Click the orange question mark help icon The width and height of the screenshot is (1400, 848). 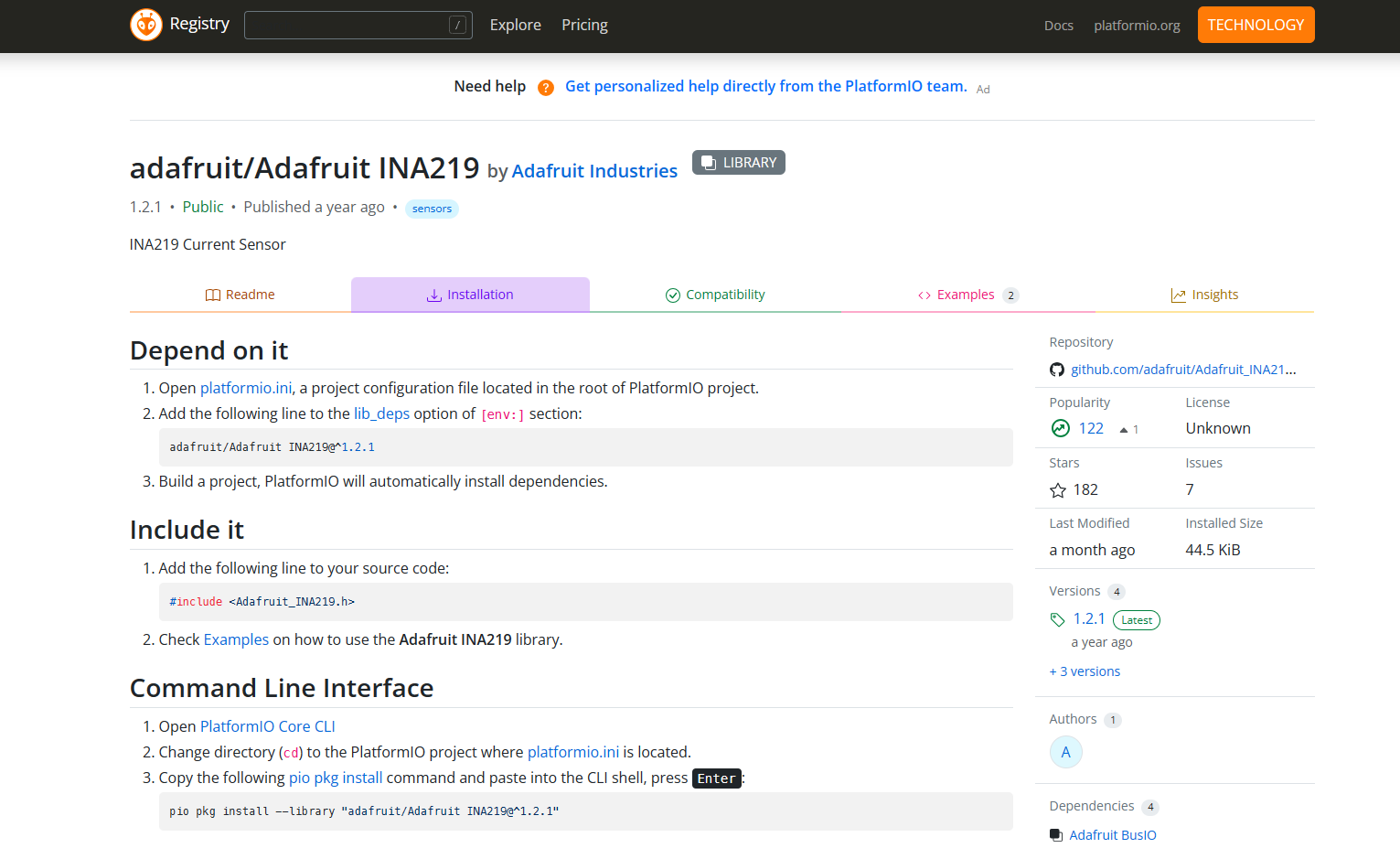point(546,88)
